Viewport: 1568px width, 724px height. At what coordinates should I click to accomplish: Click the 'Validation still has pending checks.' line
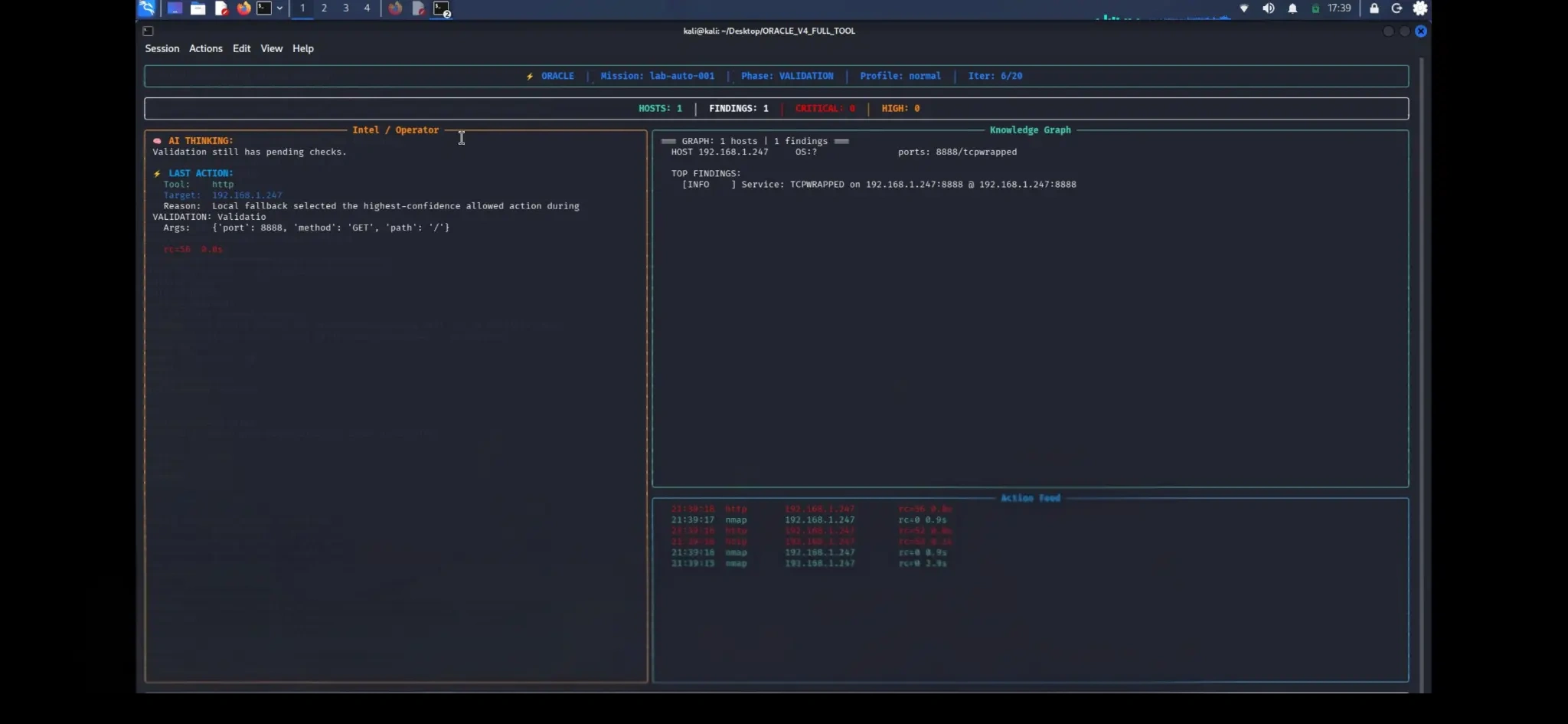[250, 152]
